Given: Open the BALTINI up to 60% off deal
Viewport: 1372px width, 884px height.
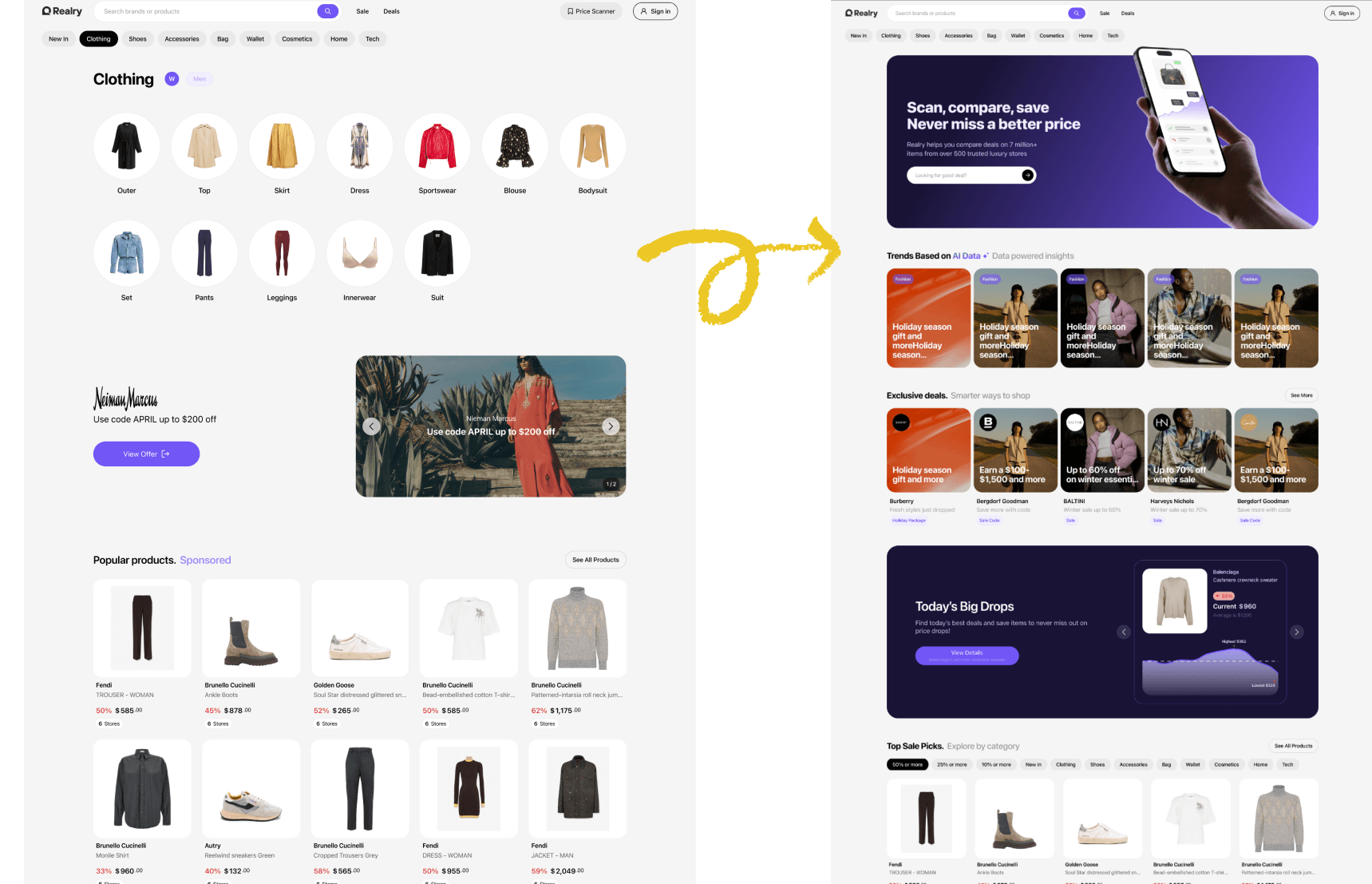Looking at the screenshot, I should coord(1102,466).
